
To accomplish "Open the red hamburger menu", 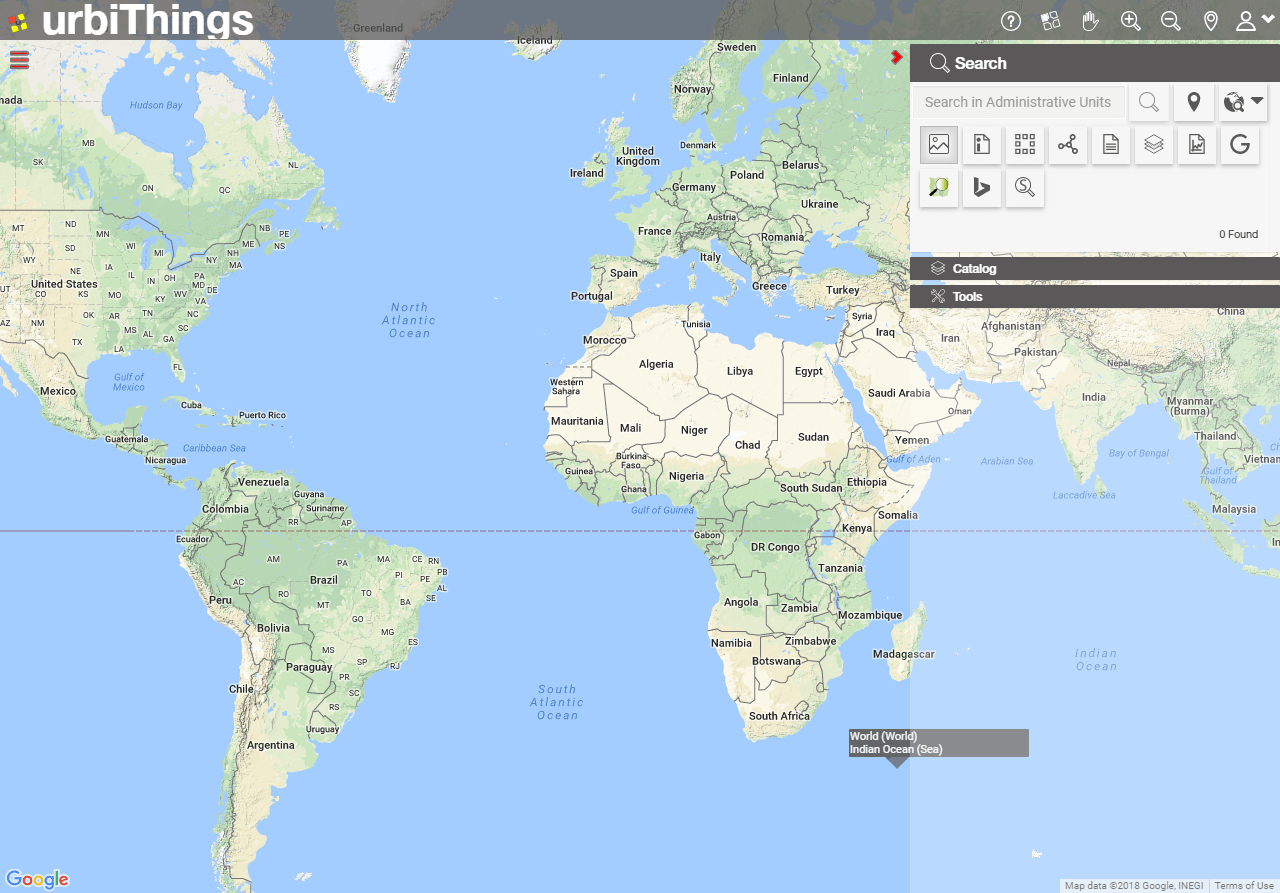I will (x=19, y=60).
